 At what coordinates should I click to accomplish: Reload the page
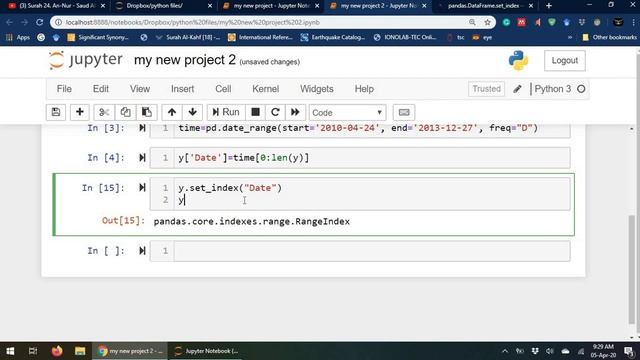(40, 22)
